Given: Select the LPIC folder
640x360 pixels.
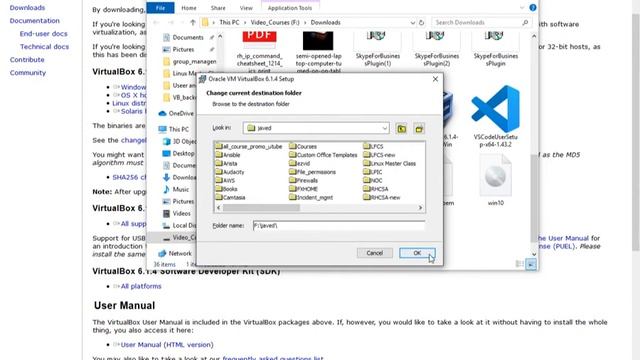Looking at the screenshot, I should click(x=373, y=172).
